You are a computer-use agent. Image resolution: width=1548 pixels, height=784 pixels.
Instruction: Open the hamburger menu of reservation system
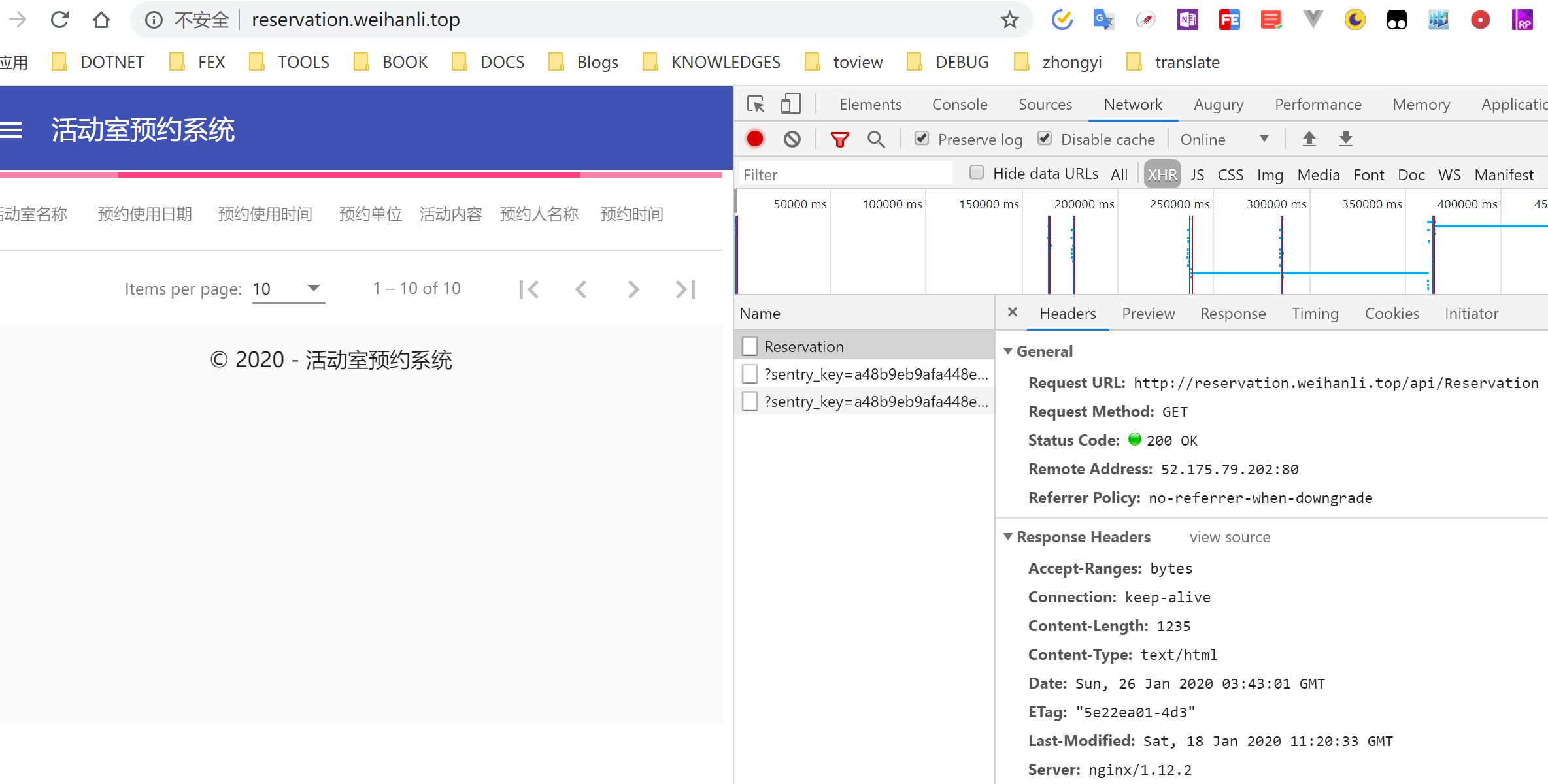pyautogui.click(x=11, y=130)
